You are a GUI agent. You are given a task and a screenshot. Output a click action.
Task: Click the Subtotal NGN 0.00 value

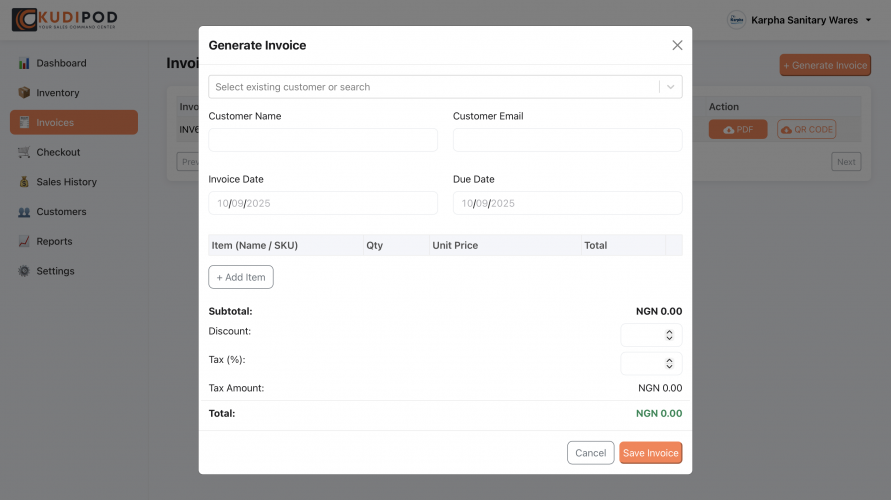659,311
